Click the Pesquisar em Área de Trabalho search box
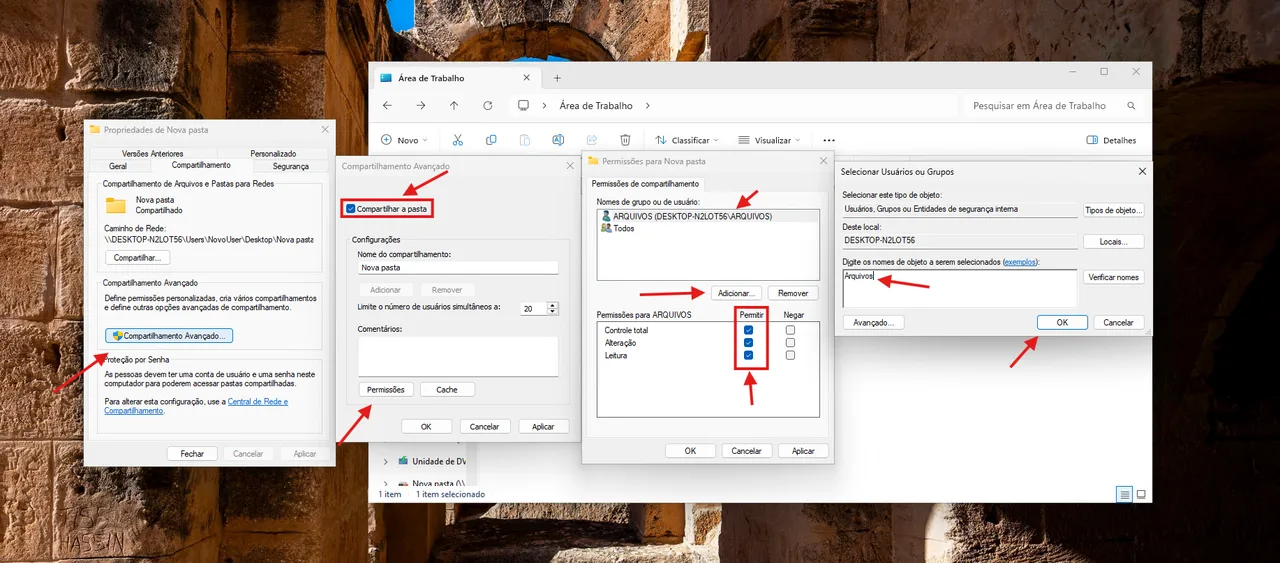The width and height of the screenshot is (1280, 563). [x=1053, y=105]
